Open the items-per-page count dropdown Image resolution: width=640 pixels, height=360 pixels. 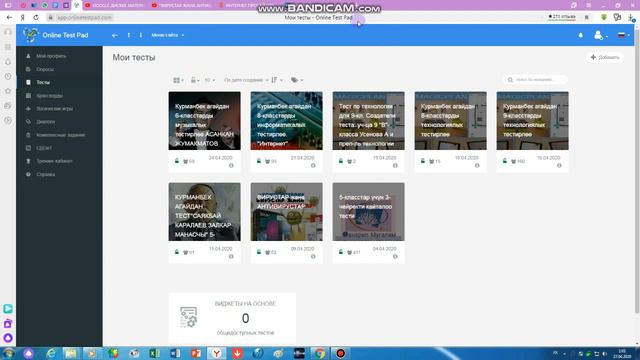tap(209, 80)
